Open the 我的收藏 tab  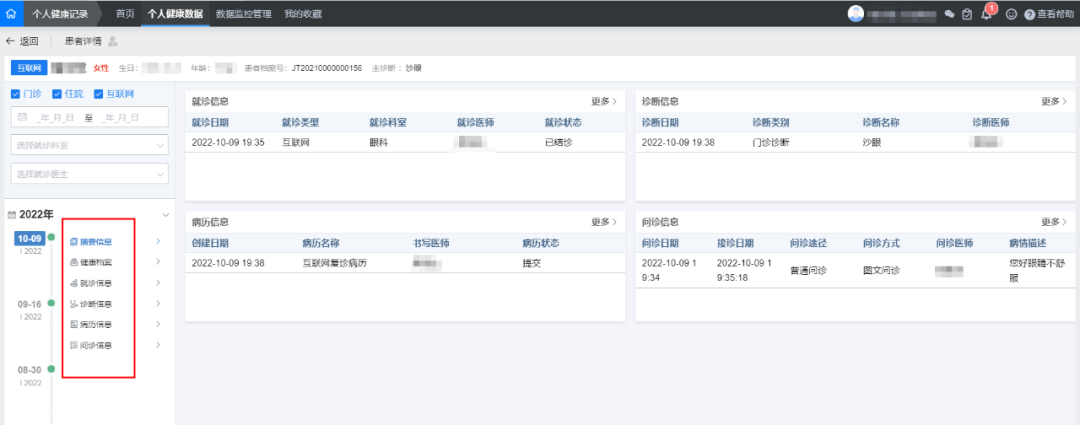302,14
